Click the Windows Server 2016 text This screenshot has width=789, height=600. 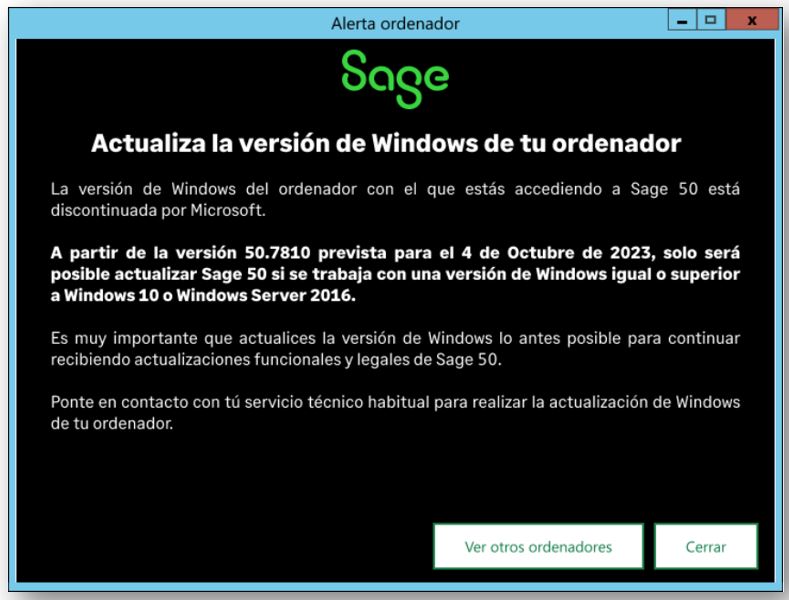(x=266, y=295)
